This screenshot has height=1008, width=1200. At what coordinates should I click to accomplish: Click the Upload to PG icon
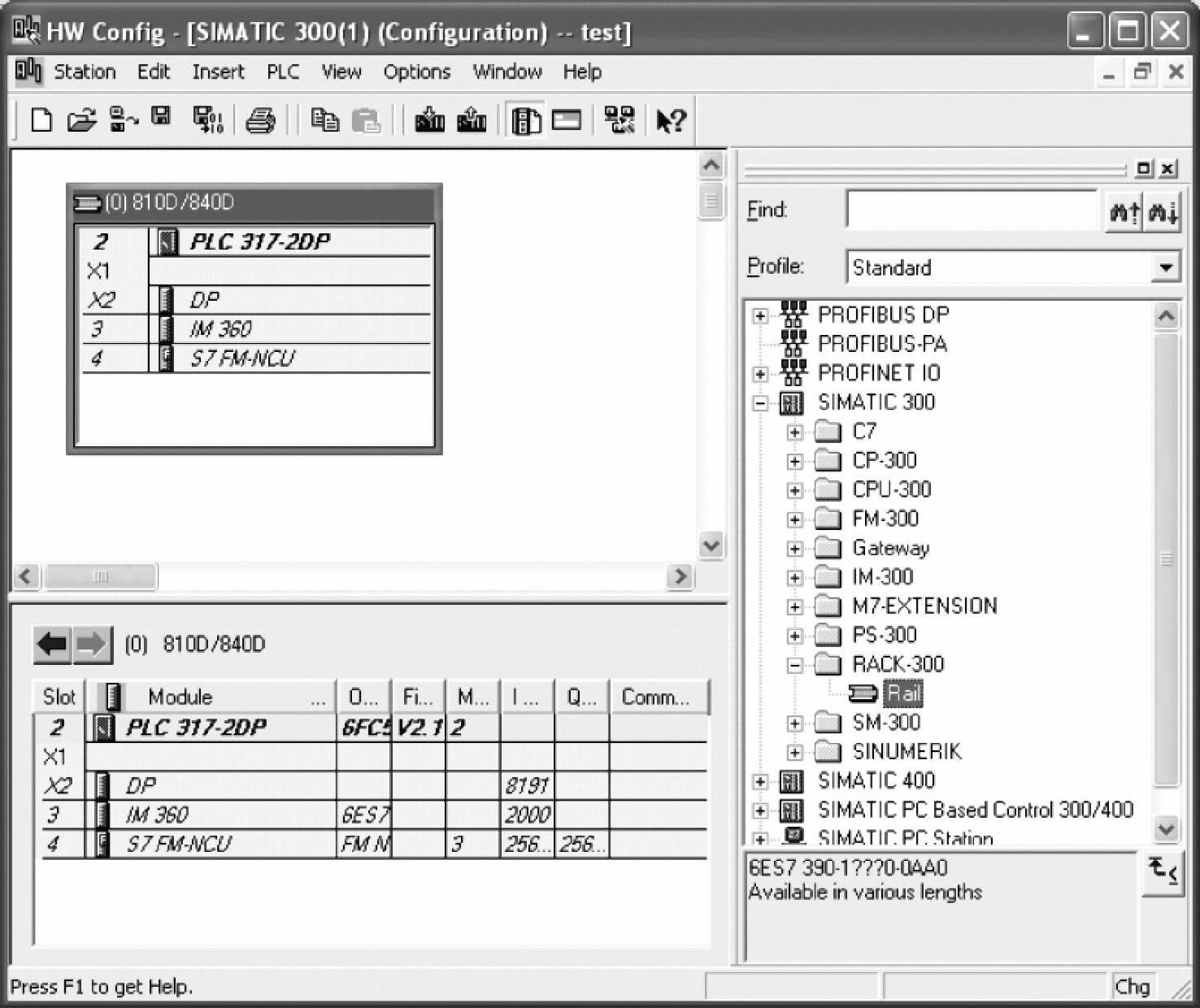point(472,120)
